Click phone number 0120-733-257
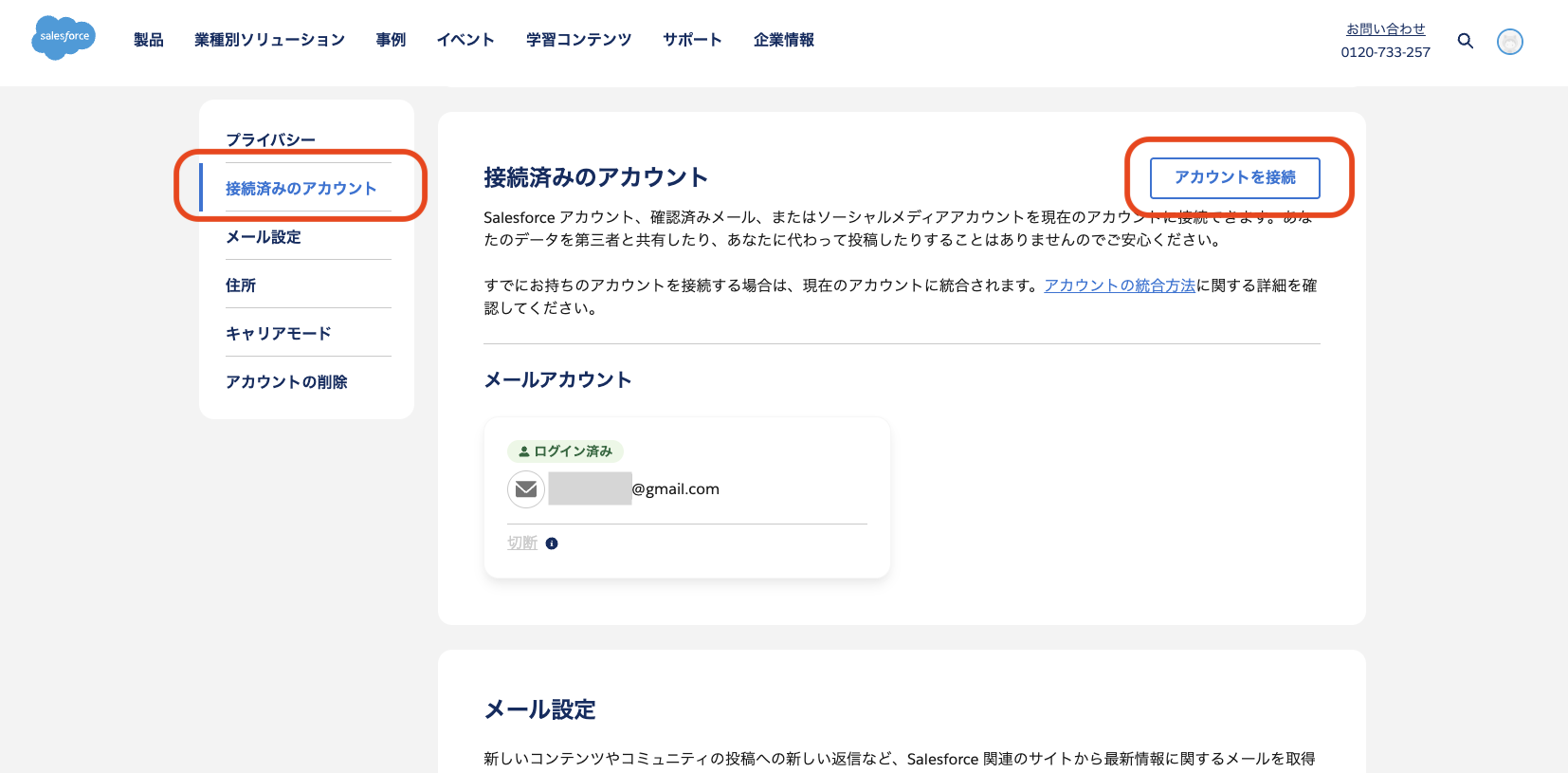1568x773 pixels. (1385, 52)
